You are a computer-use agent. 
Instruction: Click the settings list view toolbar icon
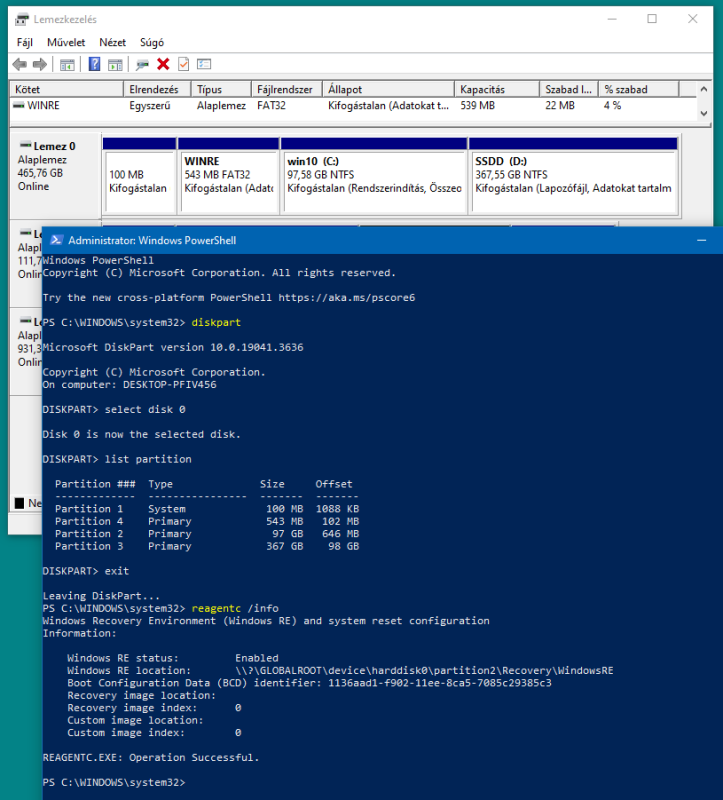pos(204,64)
